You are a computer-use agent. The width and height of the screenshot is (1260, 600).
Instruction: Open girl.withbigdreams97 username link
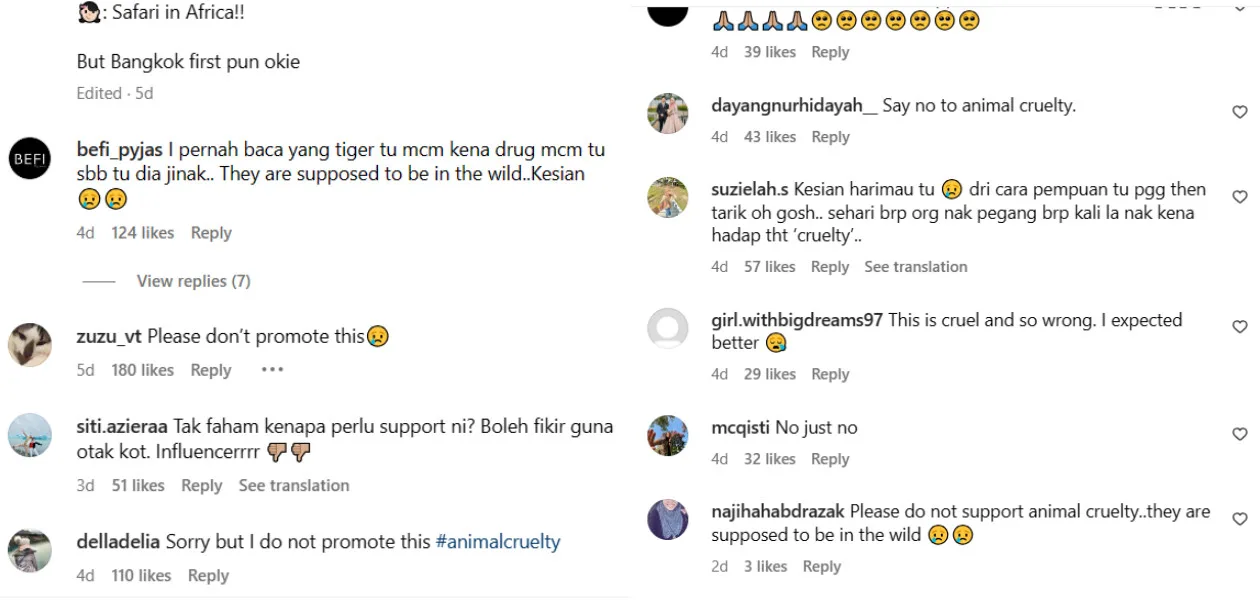coord(797,320)
